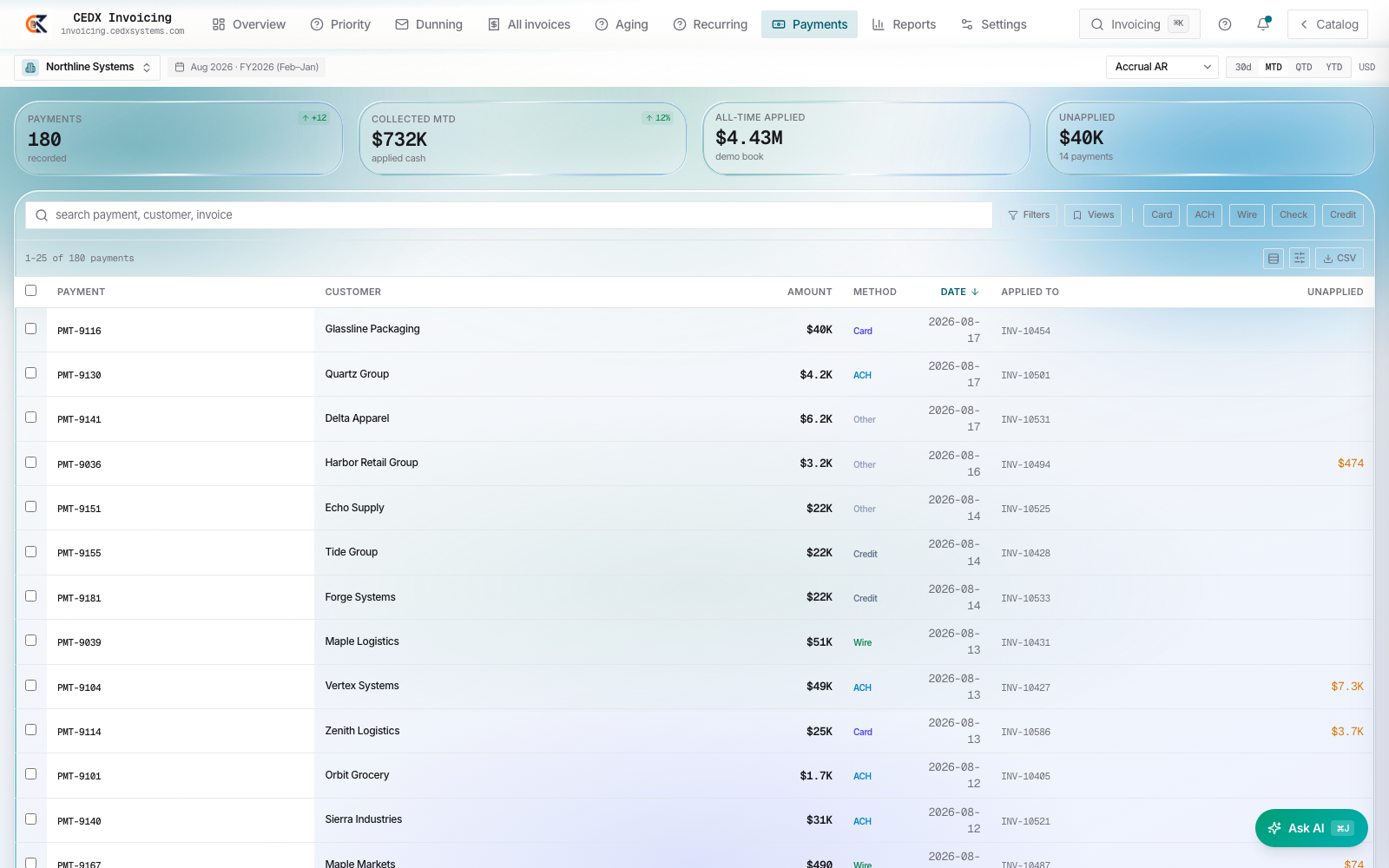Click the Northline Systems building icon
The width and height of the screenshot is (1389, 868).
[30, 67]
